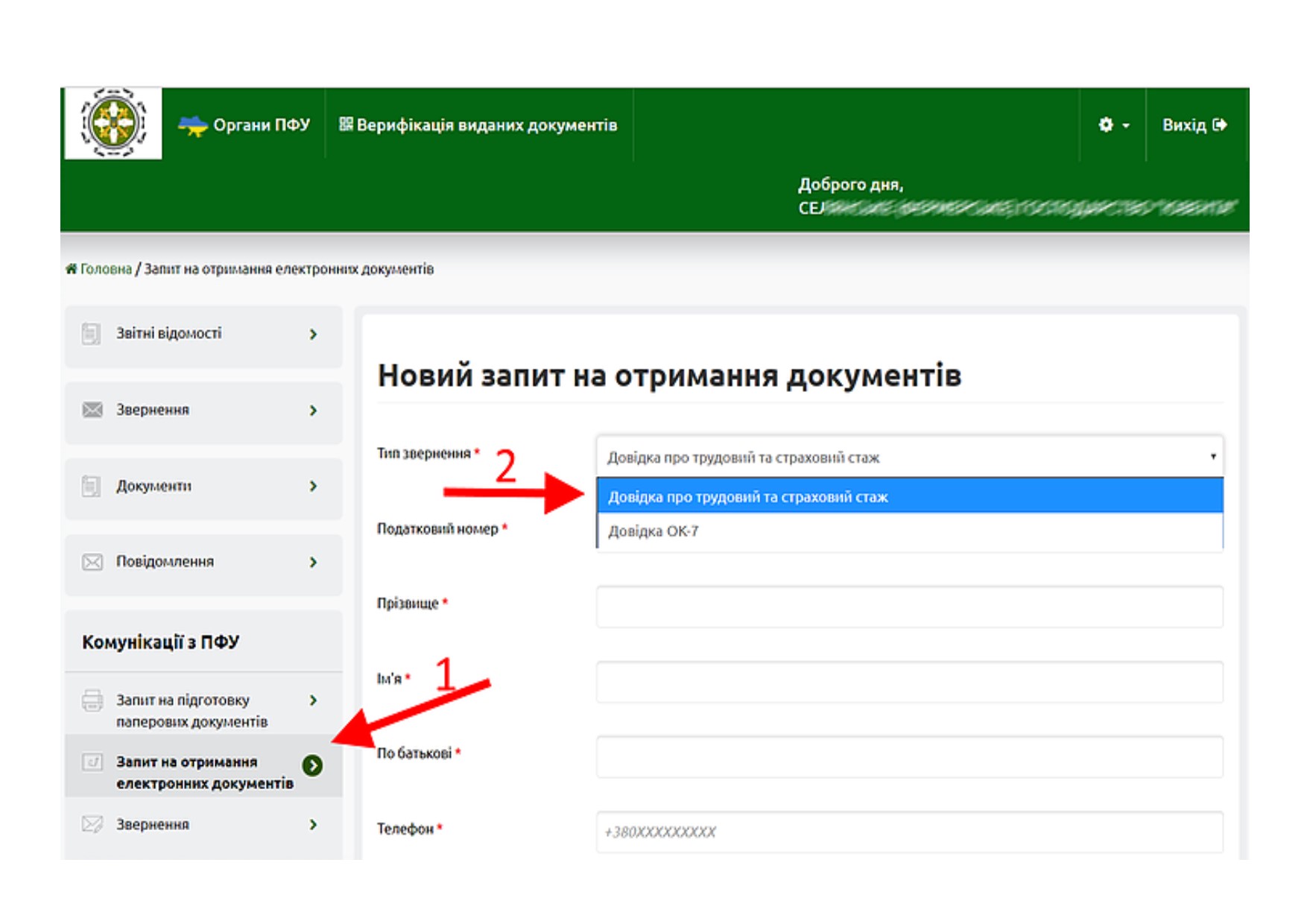Click the home icon in breadcrumb
The height and width of the screenshot is (924, 1307).
pos(71,269)
